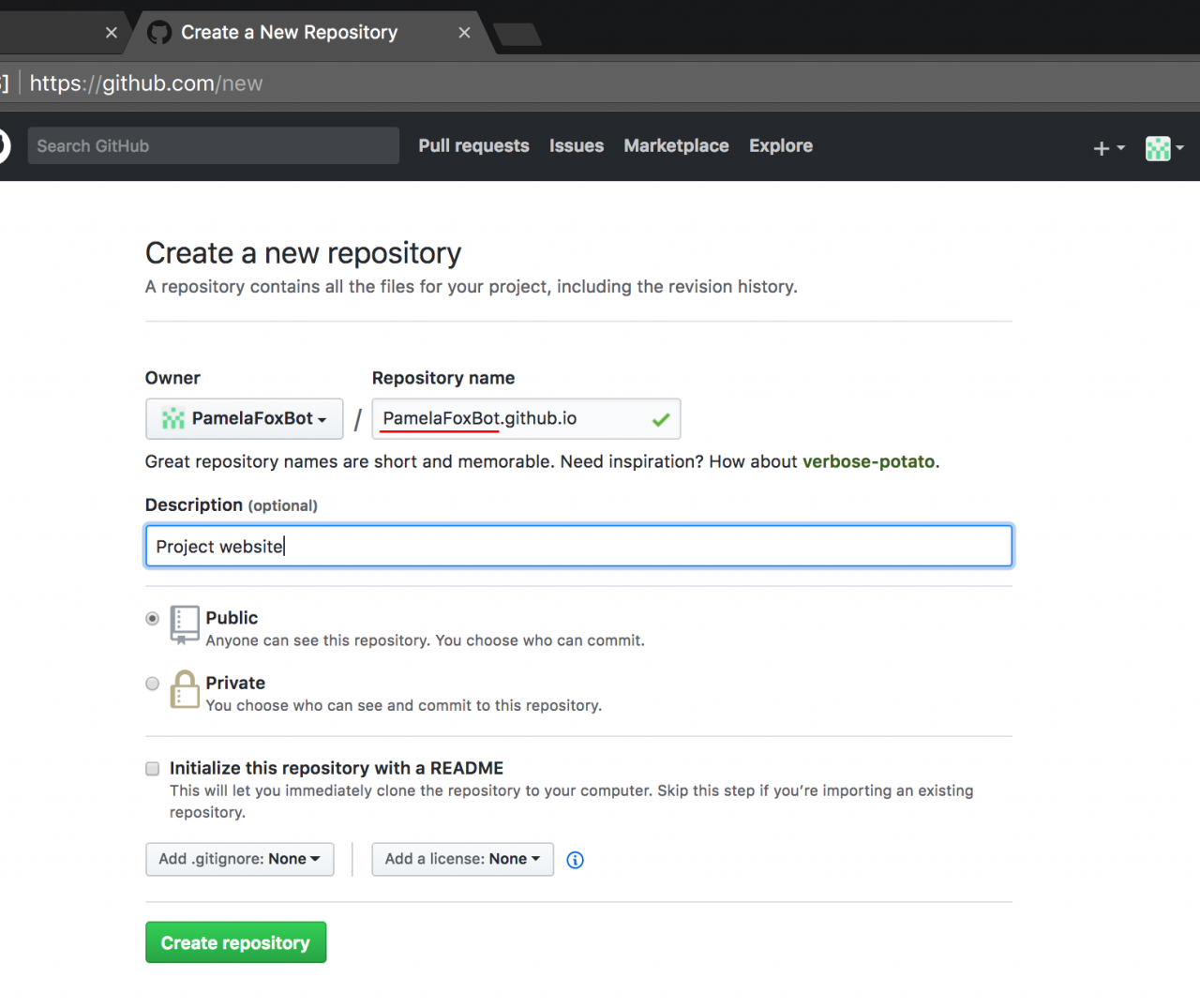Open the Add a license dropdown
The height and width of the screenshot is (1008, 1200).
(462, 859)
